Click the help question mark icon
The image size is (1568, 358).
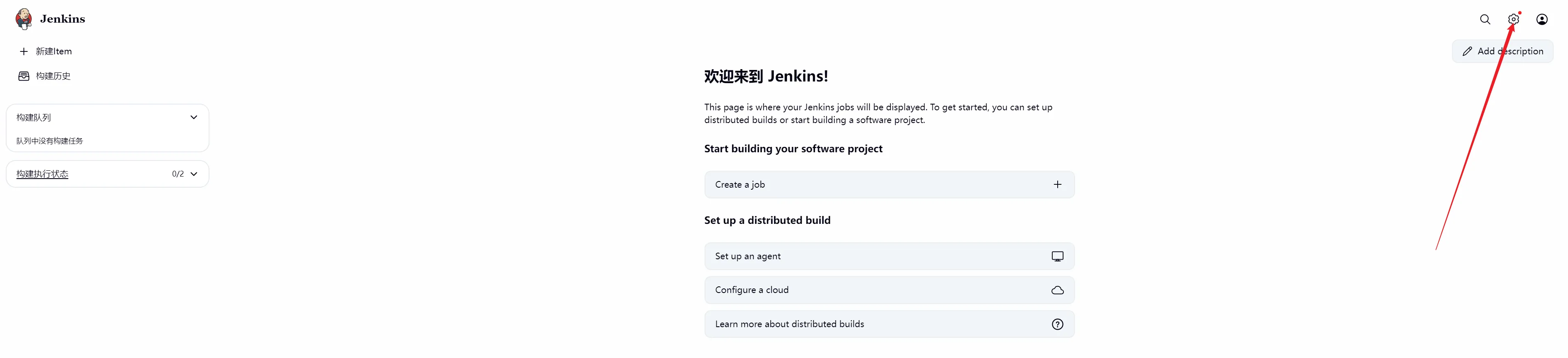click(1057, 324)
